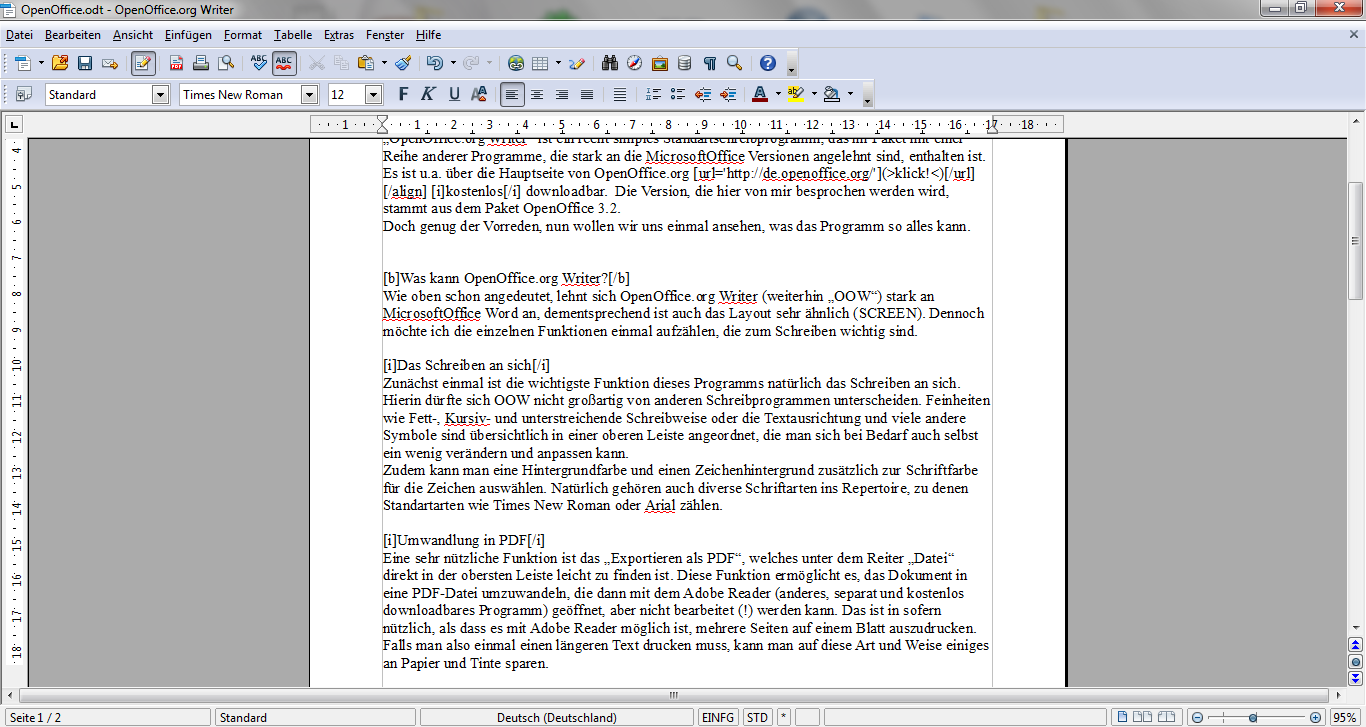Toggle the EINFG insert mode in the status bar
The height and width of the screenshot is (727, 1366).
click(718, 717)
